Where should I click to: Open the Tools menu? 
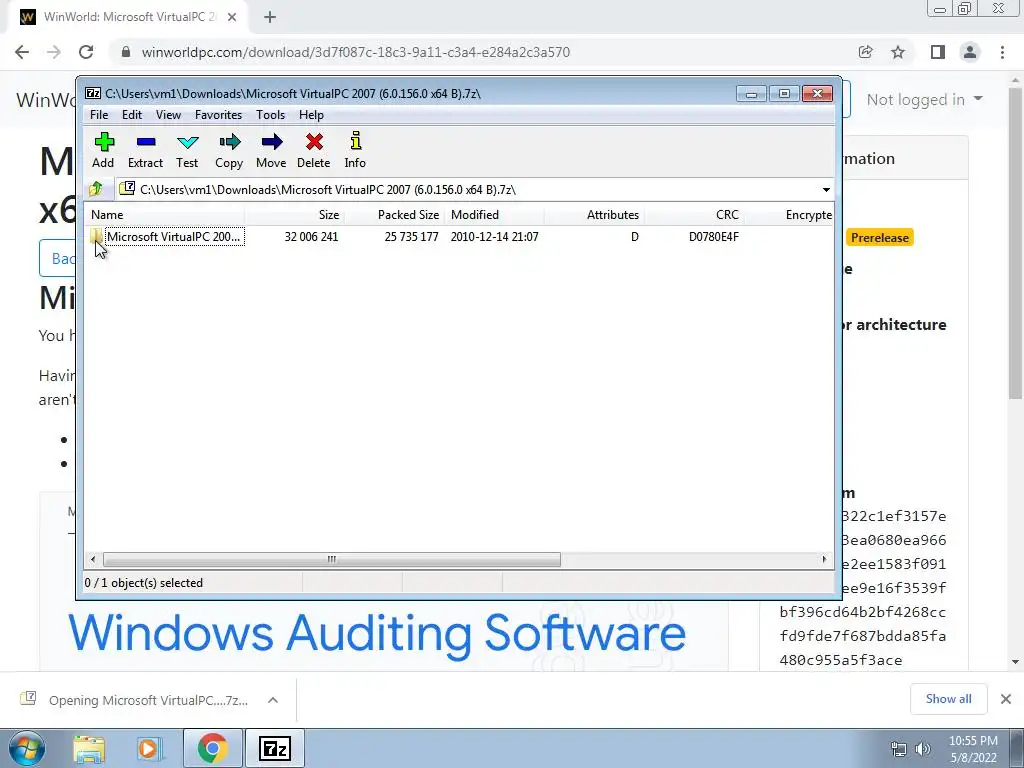[270, 115]
